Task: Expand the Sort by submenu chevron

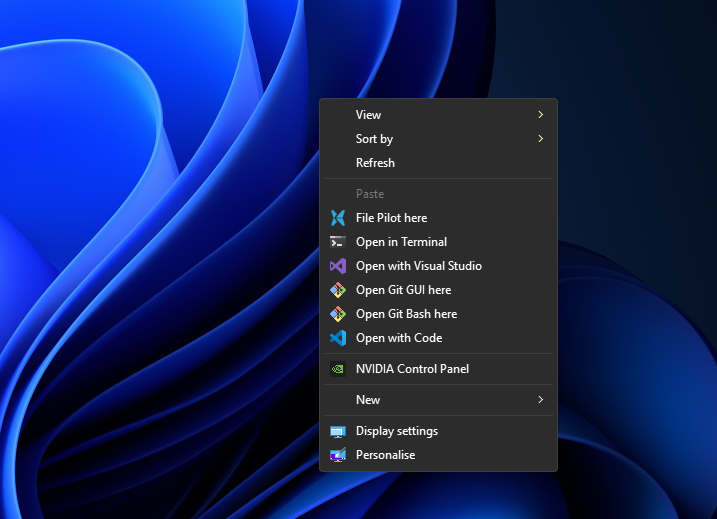Action: 541,139
